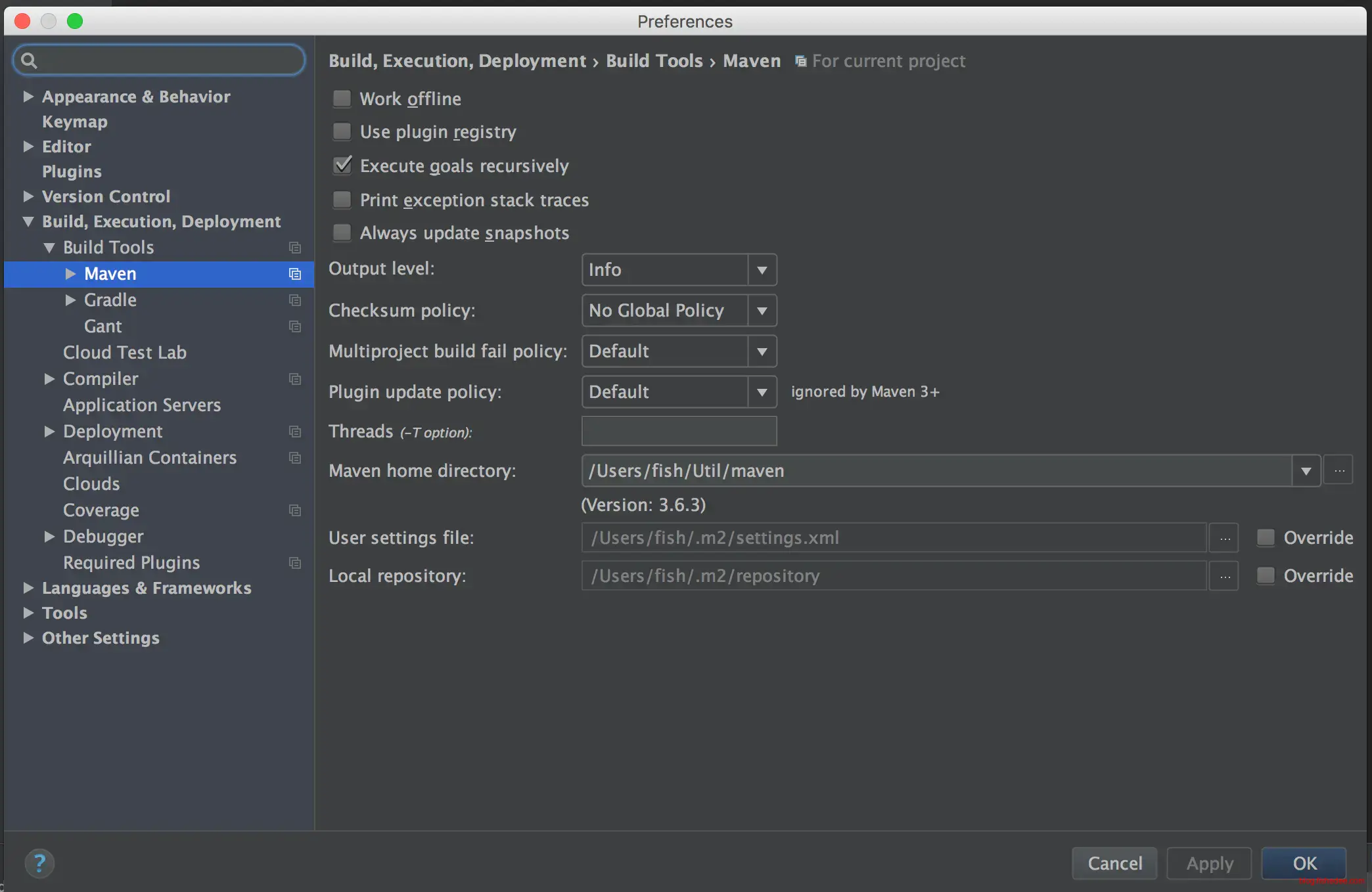This screenshot has height=892, width=1372.
Task: Open Checksum policy combo box
Action: point(679,311)
